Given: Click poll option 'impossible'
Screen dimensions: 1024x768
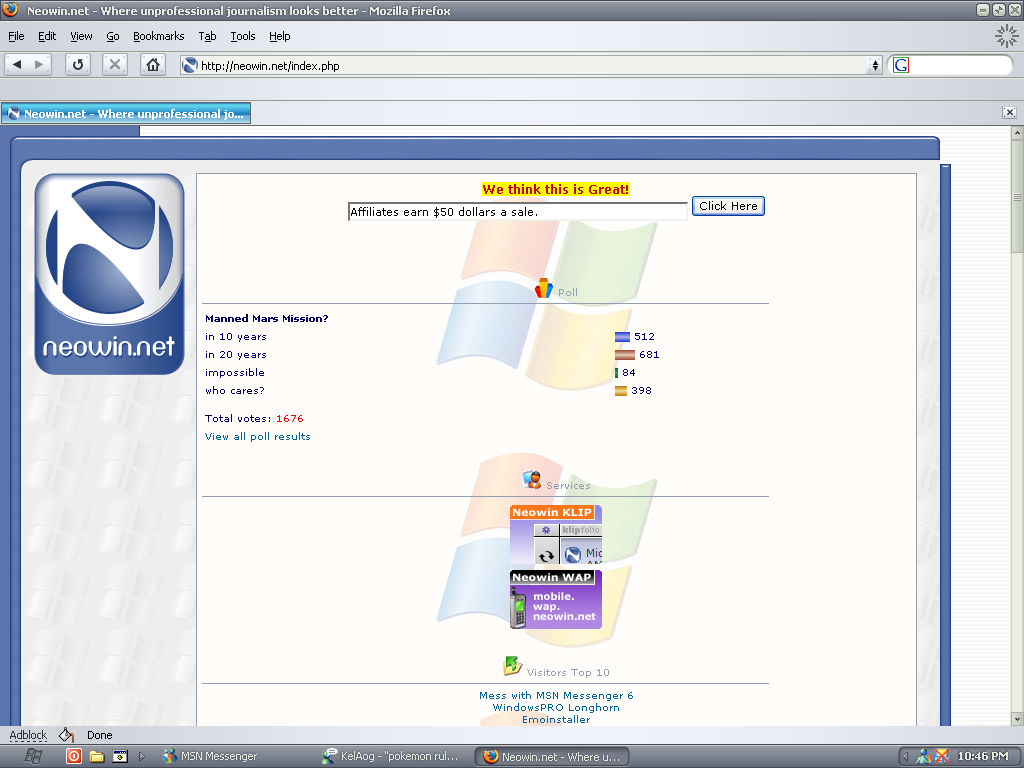Looking at the screenshot, I should 234,372.
